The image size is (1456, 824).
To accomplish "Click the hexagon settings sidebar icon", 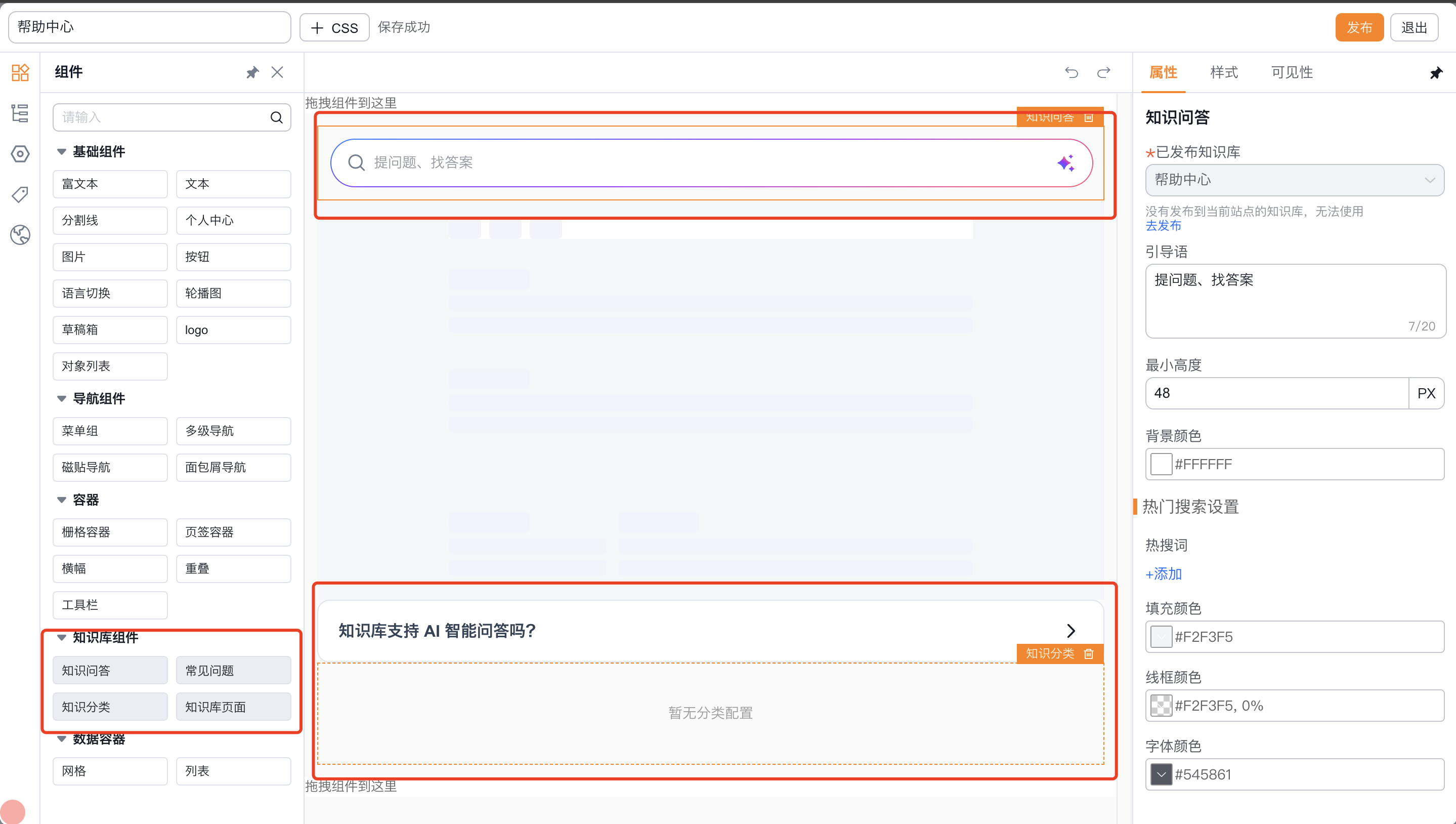I will [20, 154].
